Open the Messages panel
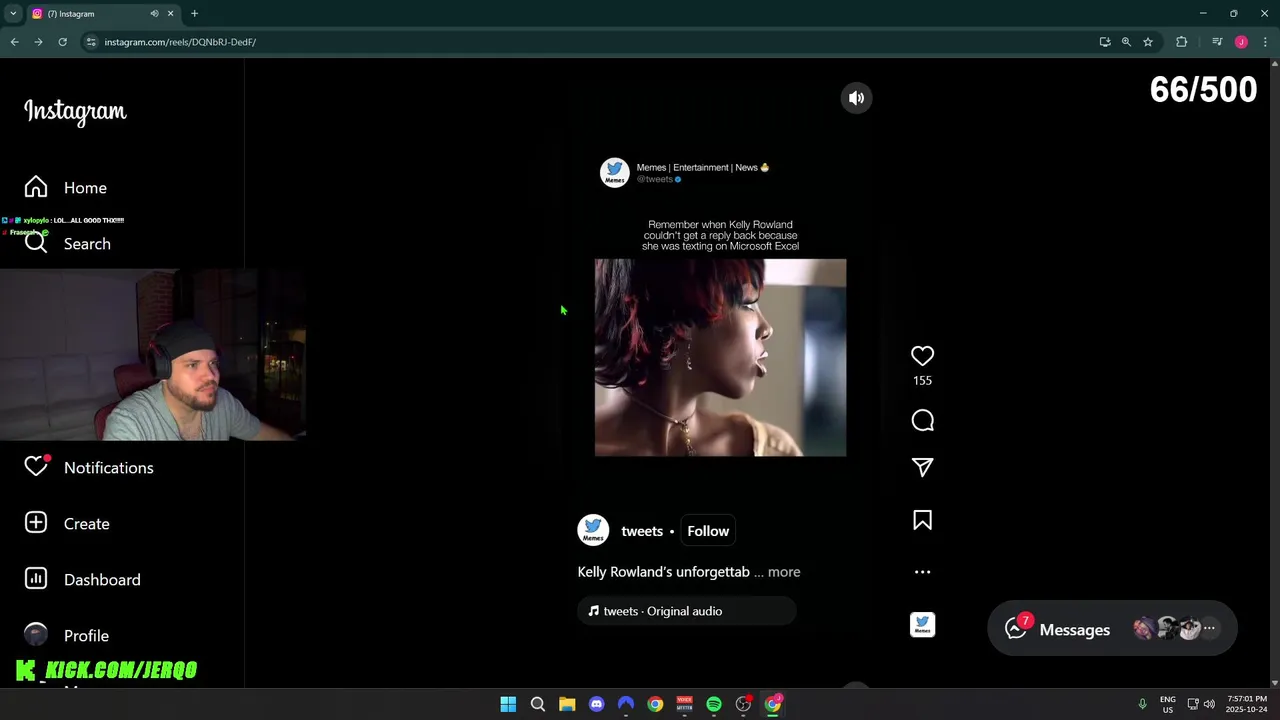Screen dimensions: 1280x720 (x=1112, y=629)
